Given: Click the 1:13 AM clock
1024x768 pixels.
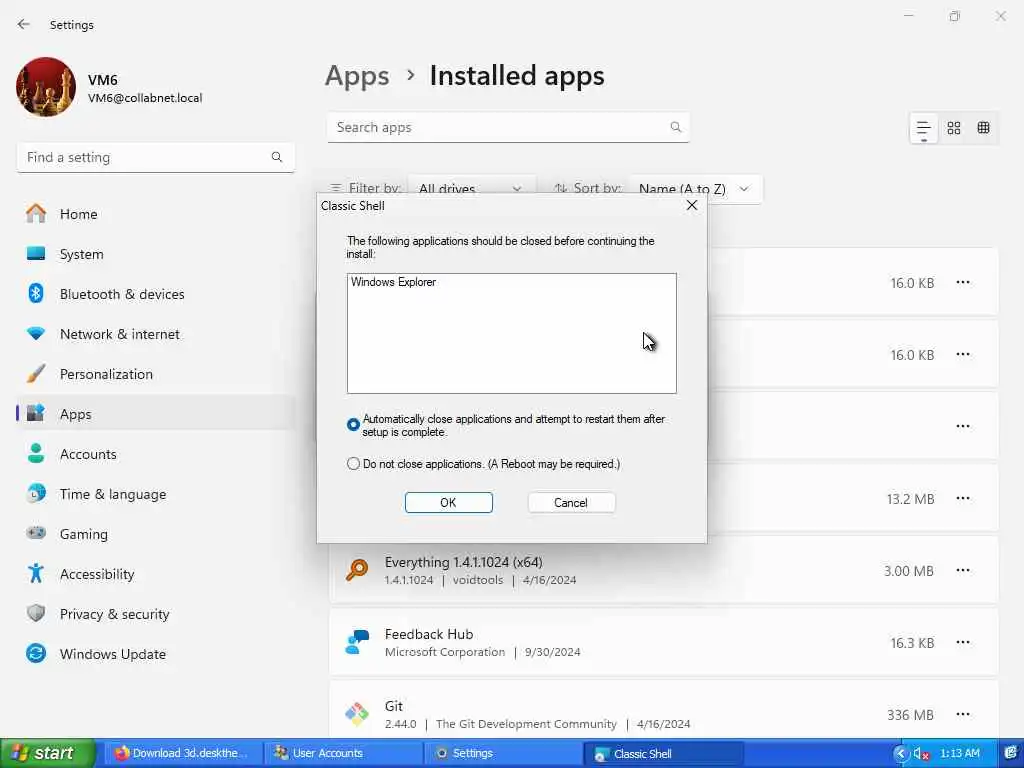Looking at the screenshot, I should 959,753.
